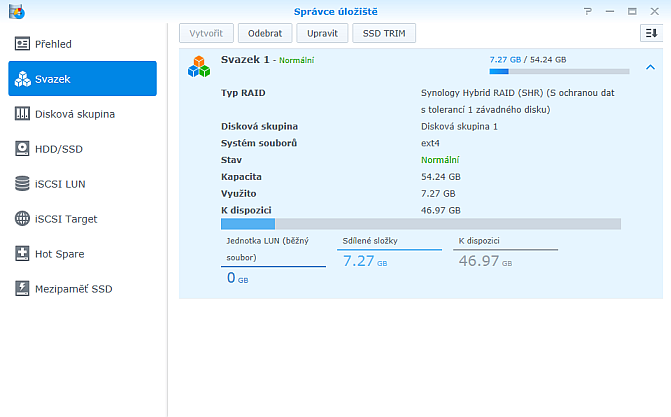Click the large 7.27 GB shared folders figure

tap(365, 261)
